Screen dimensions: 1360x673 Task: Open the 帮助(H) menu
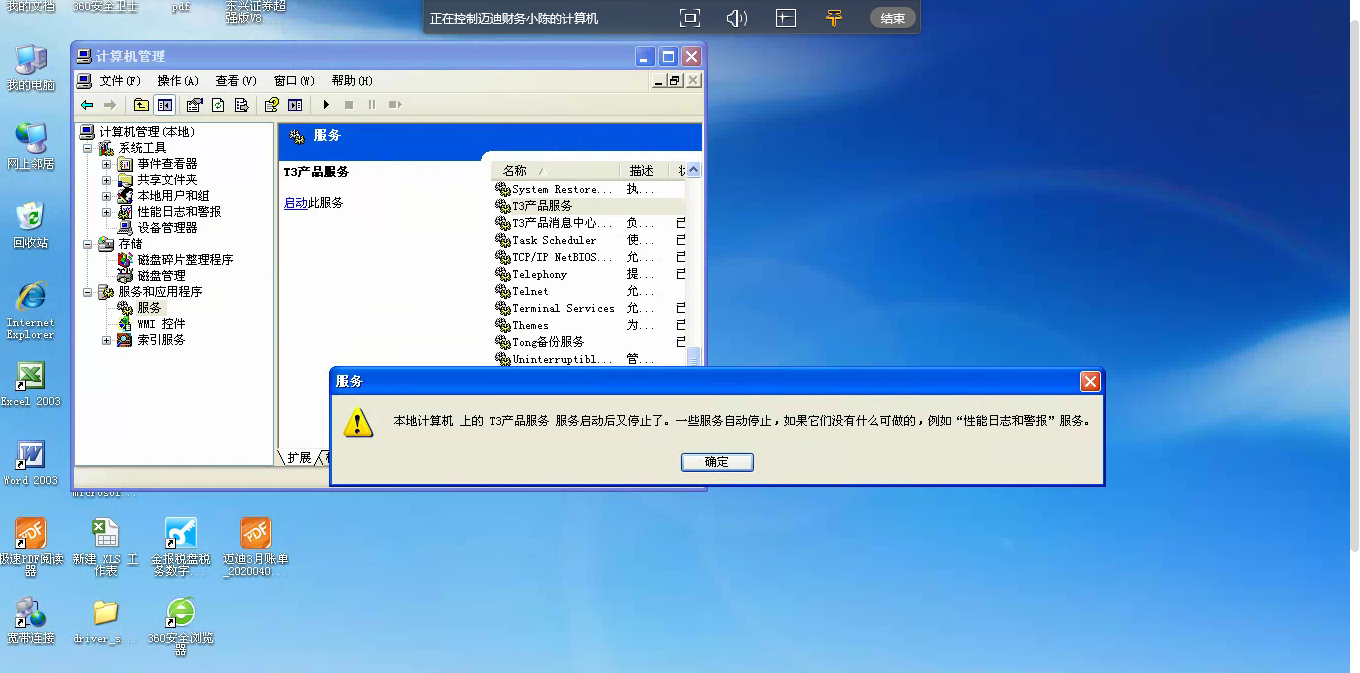coord(352,81)
